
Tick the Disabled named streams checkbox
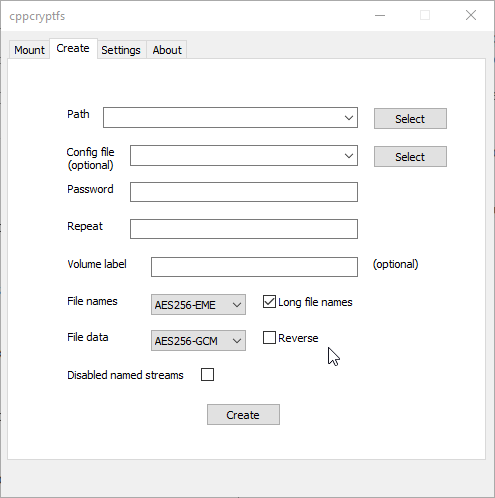(207, 375)
